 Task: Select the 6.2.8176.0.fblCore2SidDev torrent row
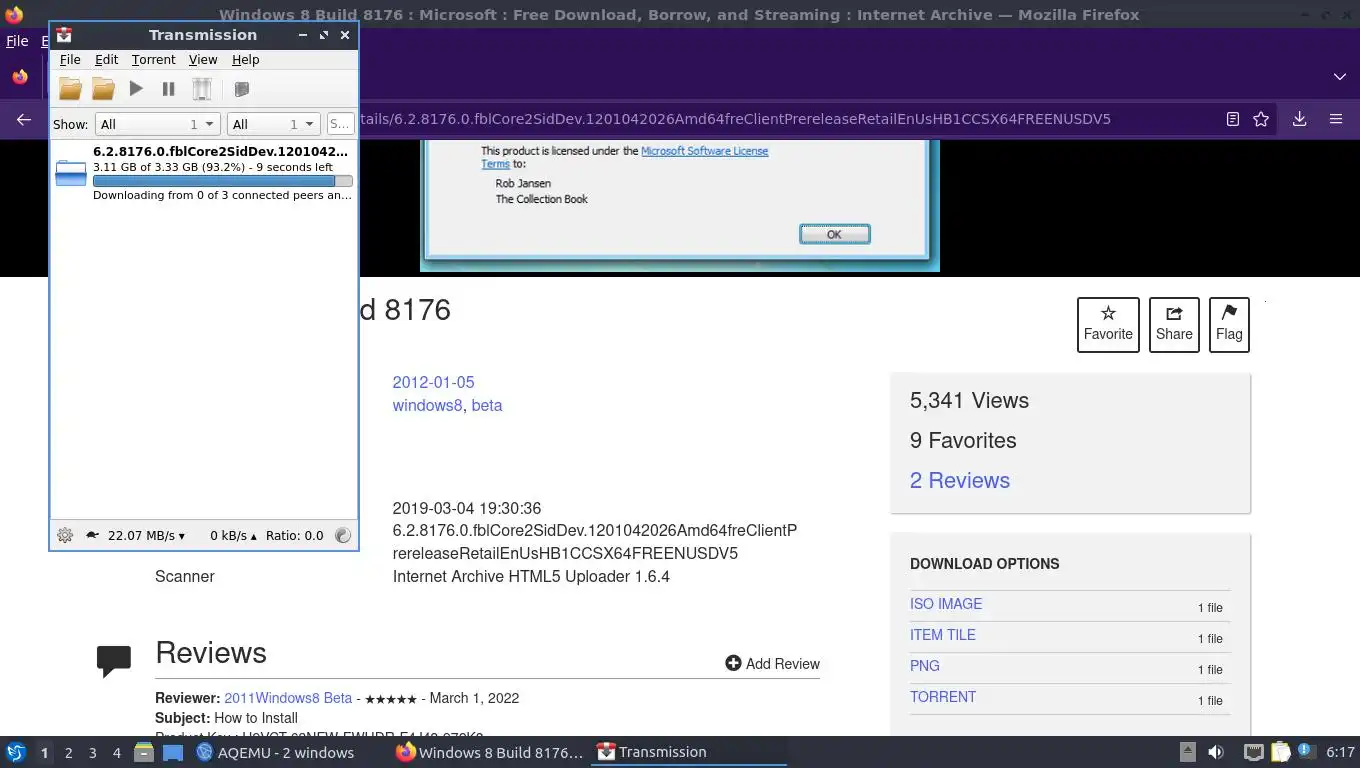coord(204,173)
